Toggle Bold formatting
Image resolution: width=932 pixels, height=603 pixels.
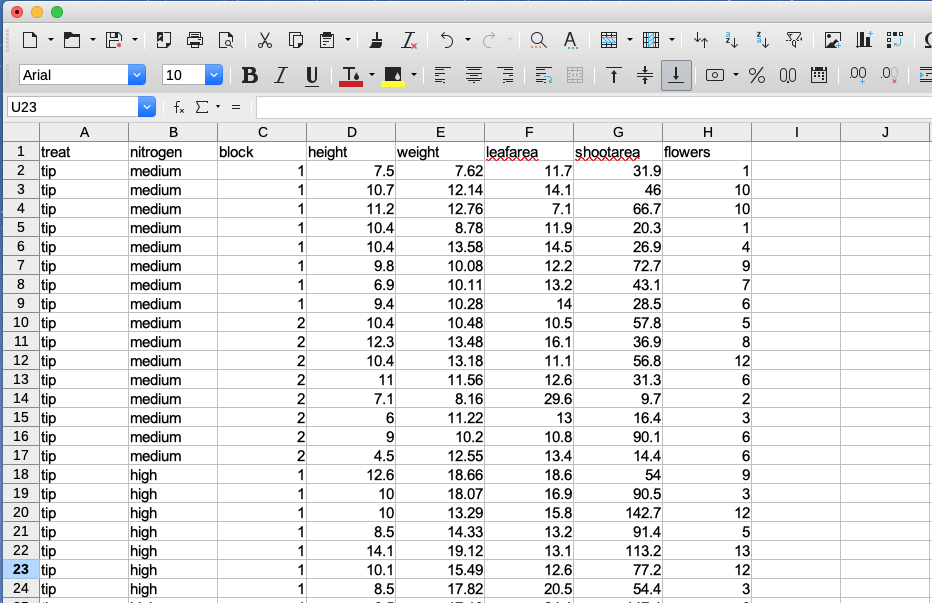coord(250,75)
